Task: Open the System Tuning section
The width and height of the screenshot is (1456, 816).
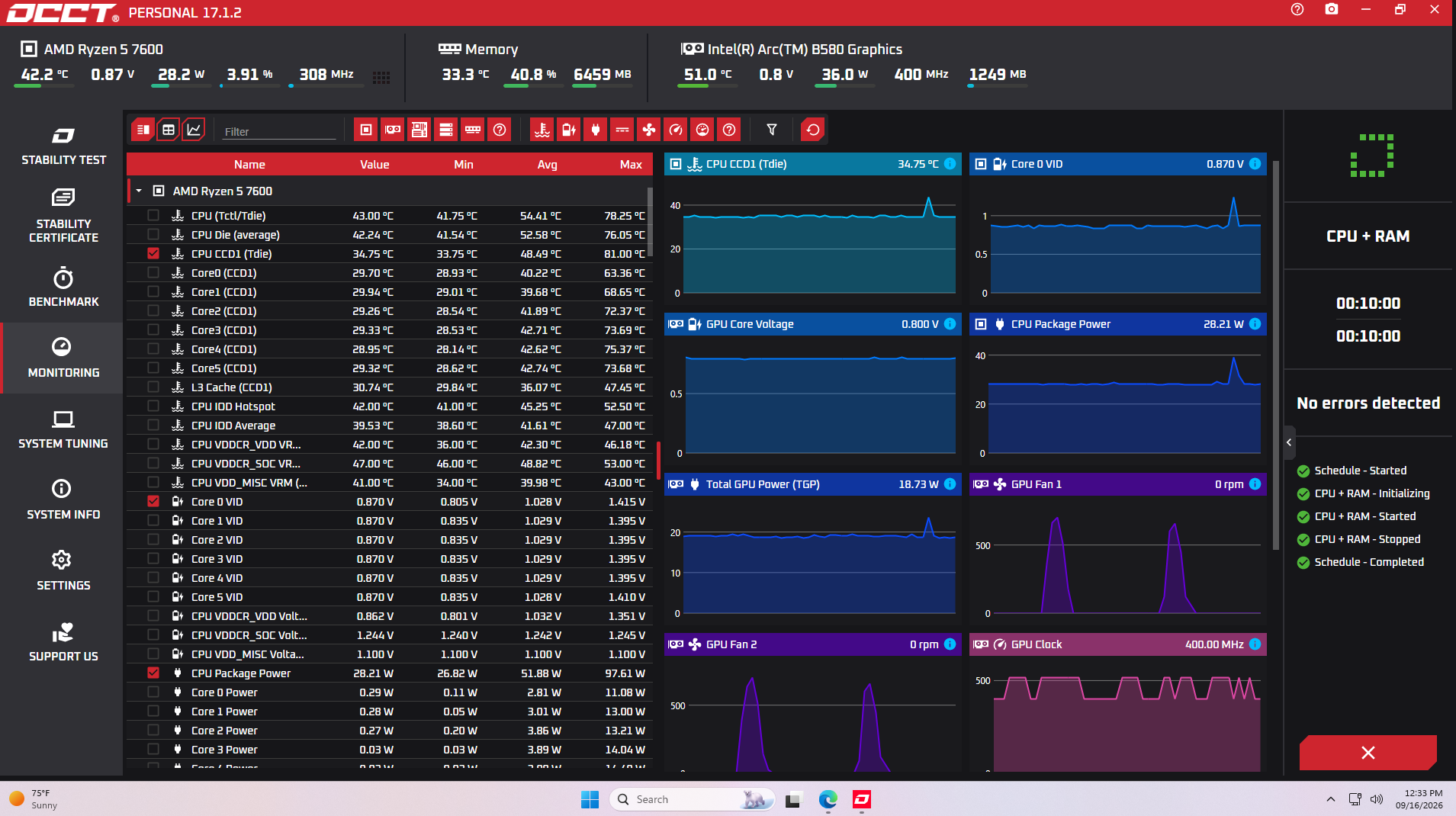Action: point(63,429)
